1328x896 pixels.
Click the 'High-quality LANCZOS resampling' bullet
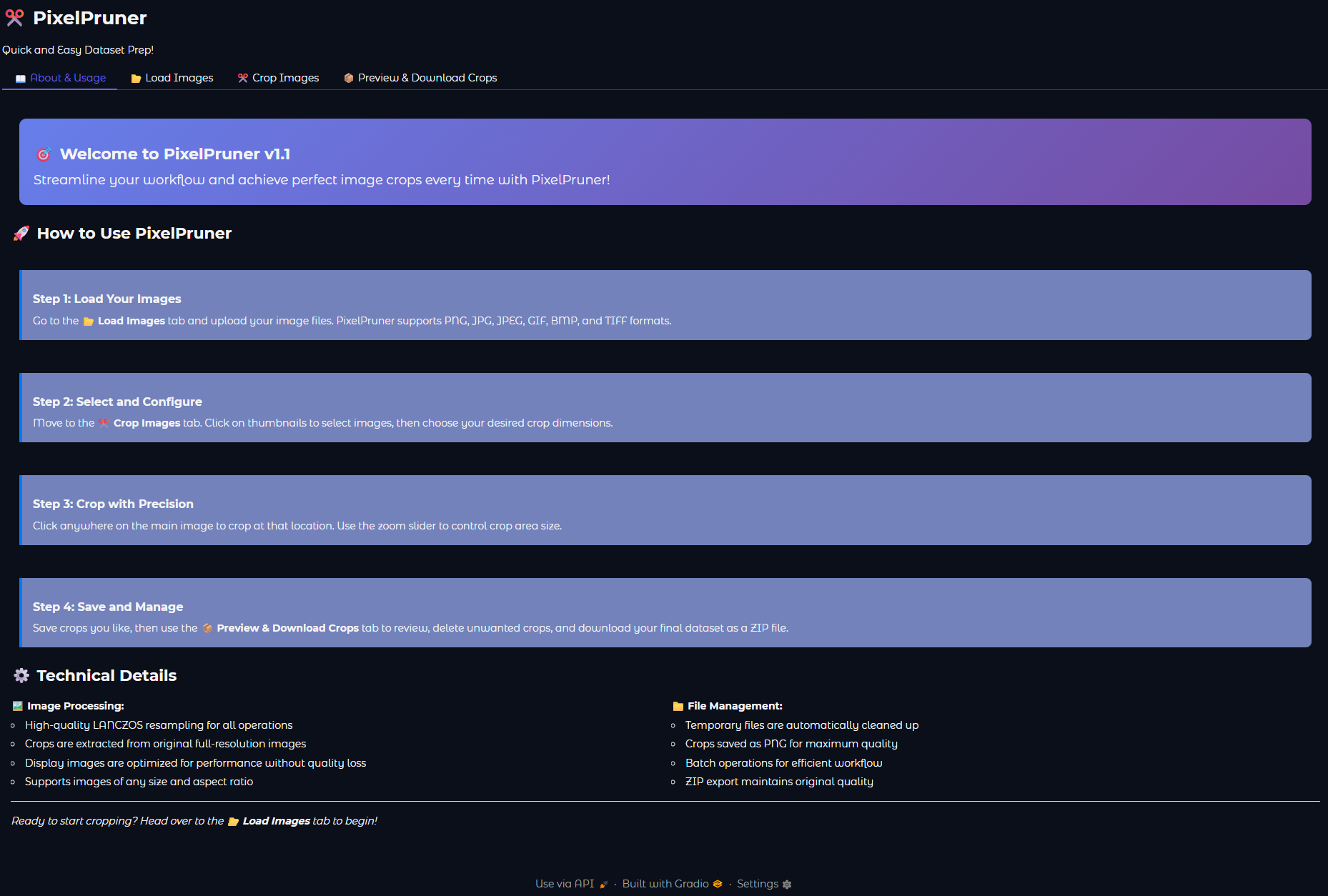coord(159,725)
